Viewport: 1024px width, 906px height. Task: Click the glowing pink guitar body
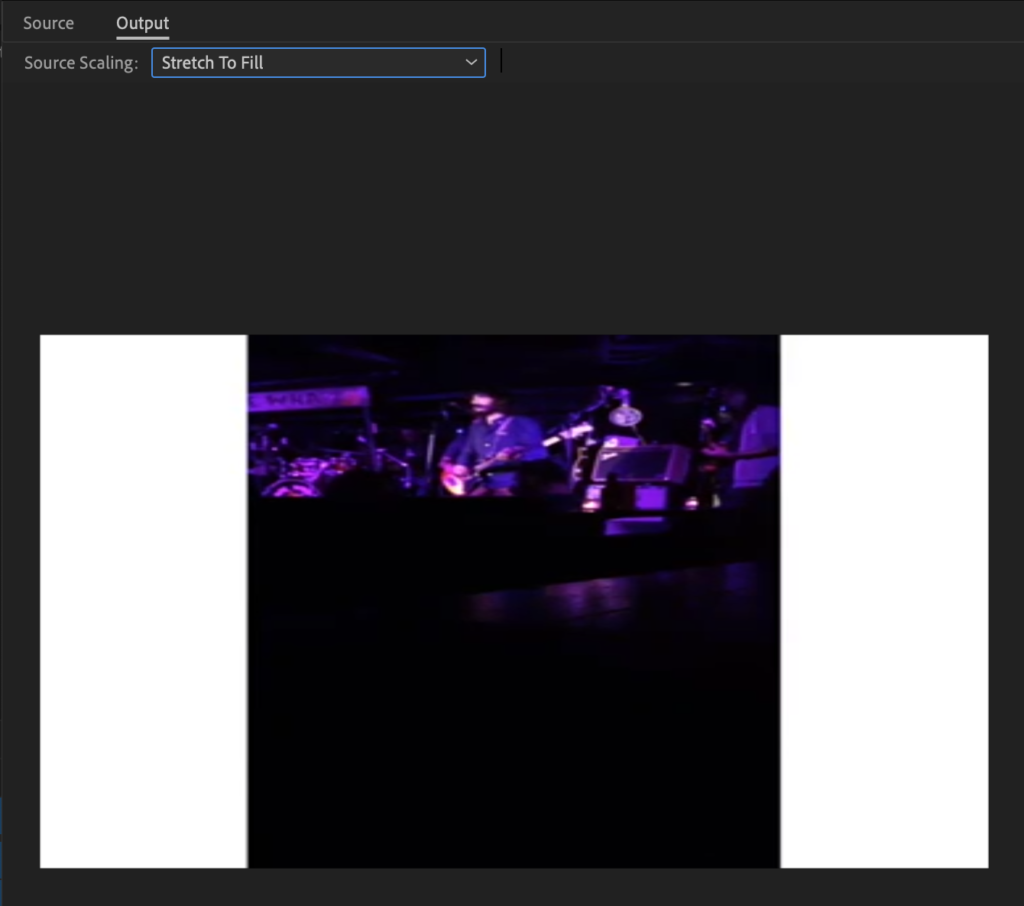tap(454, 480)
